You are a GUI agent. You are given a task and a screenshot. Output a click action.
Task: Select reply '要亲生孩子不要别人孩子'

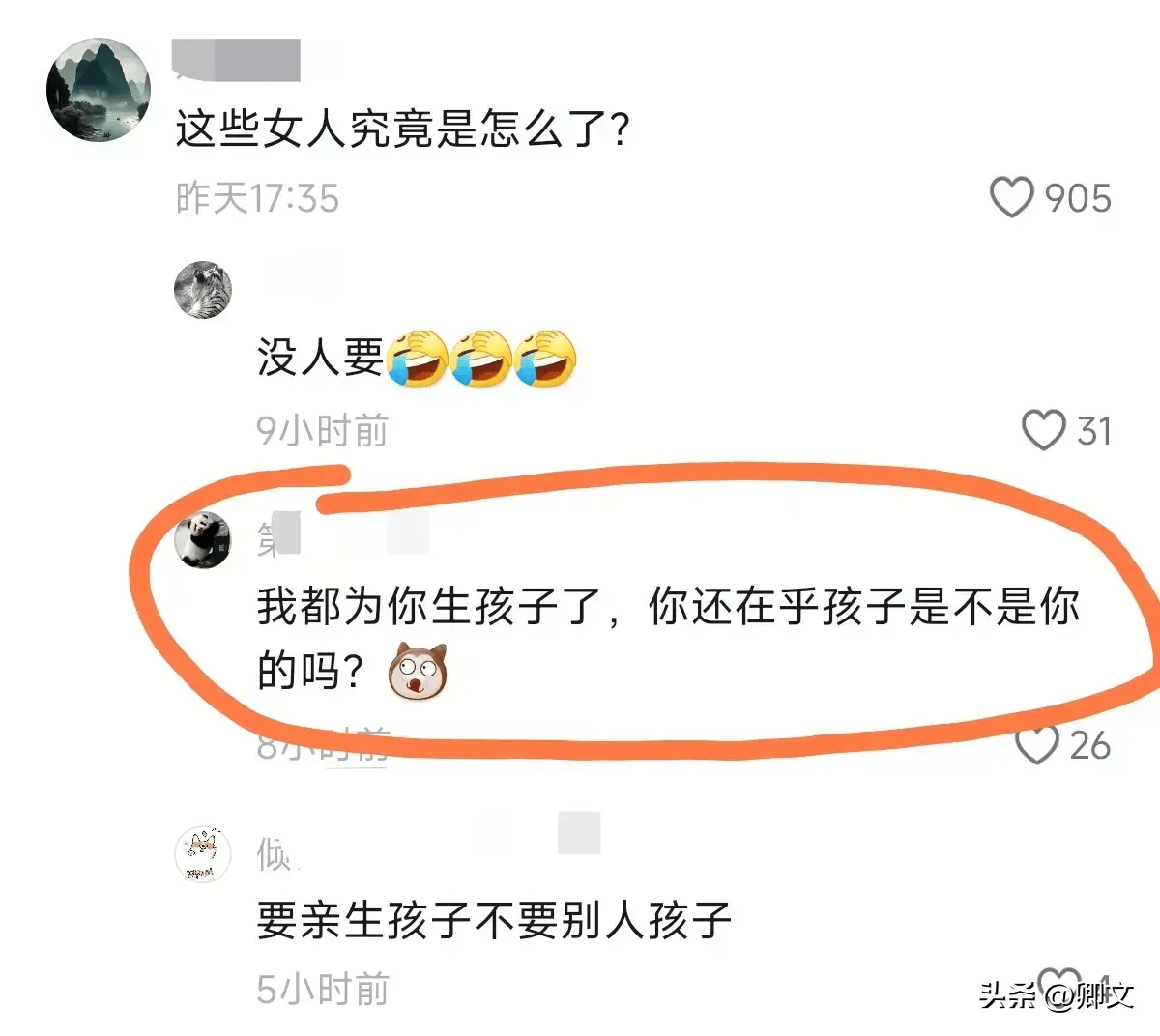[x=494, y=920]
